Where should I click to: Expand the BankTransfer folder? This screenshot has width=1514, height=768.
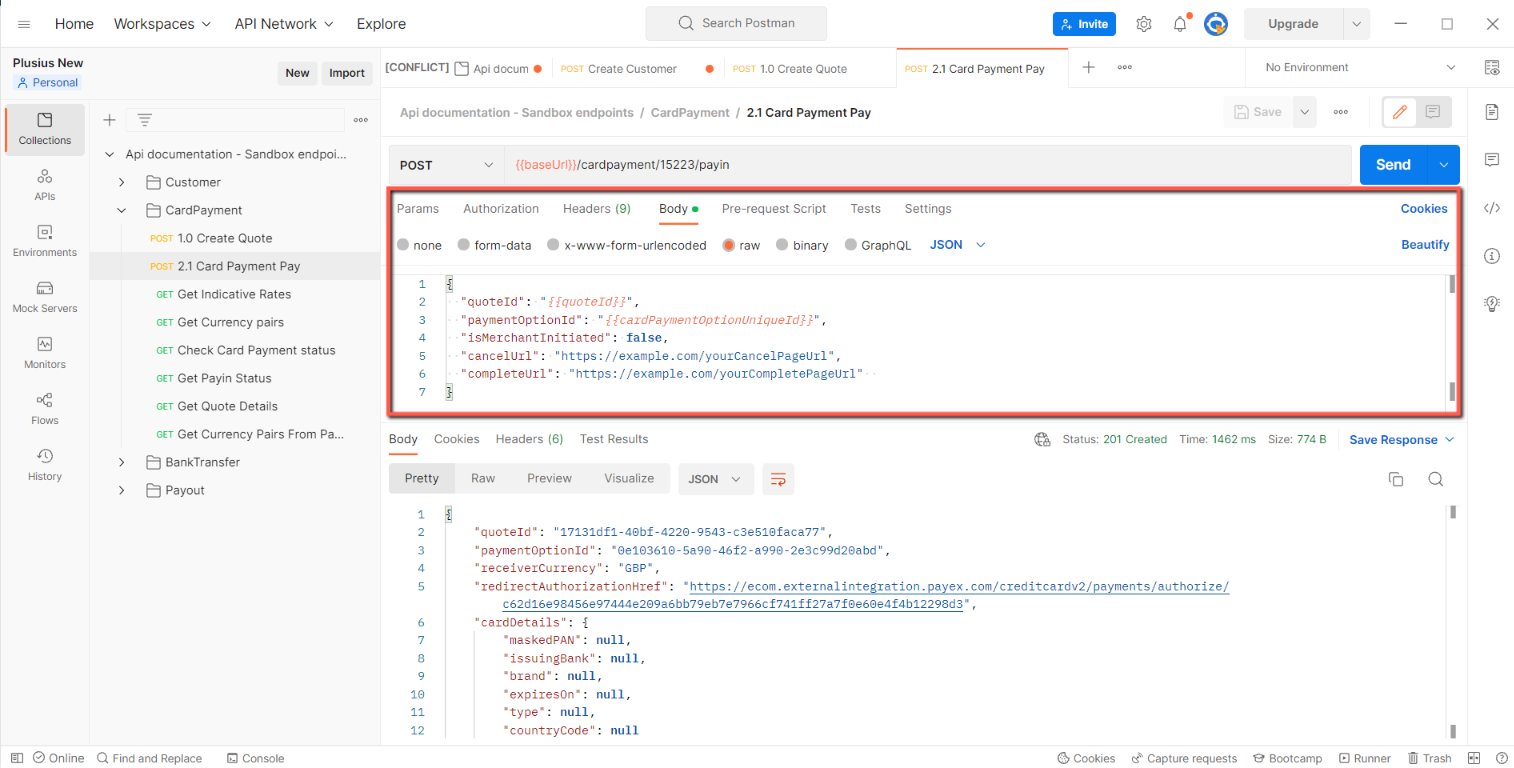(x=122, y=462)
